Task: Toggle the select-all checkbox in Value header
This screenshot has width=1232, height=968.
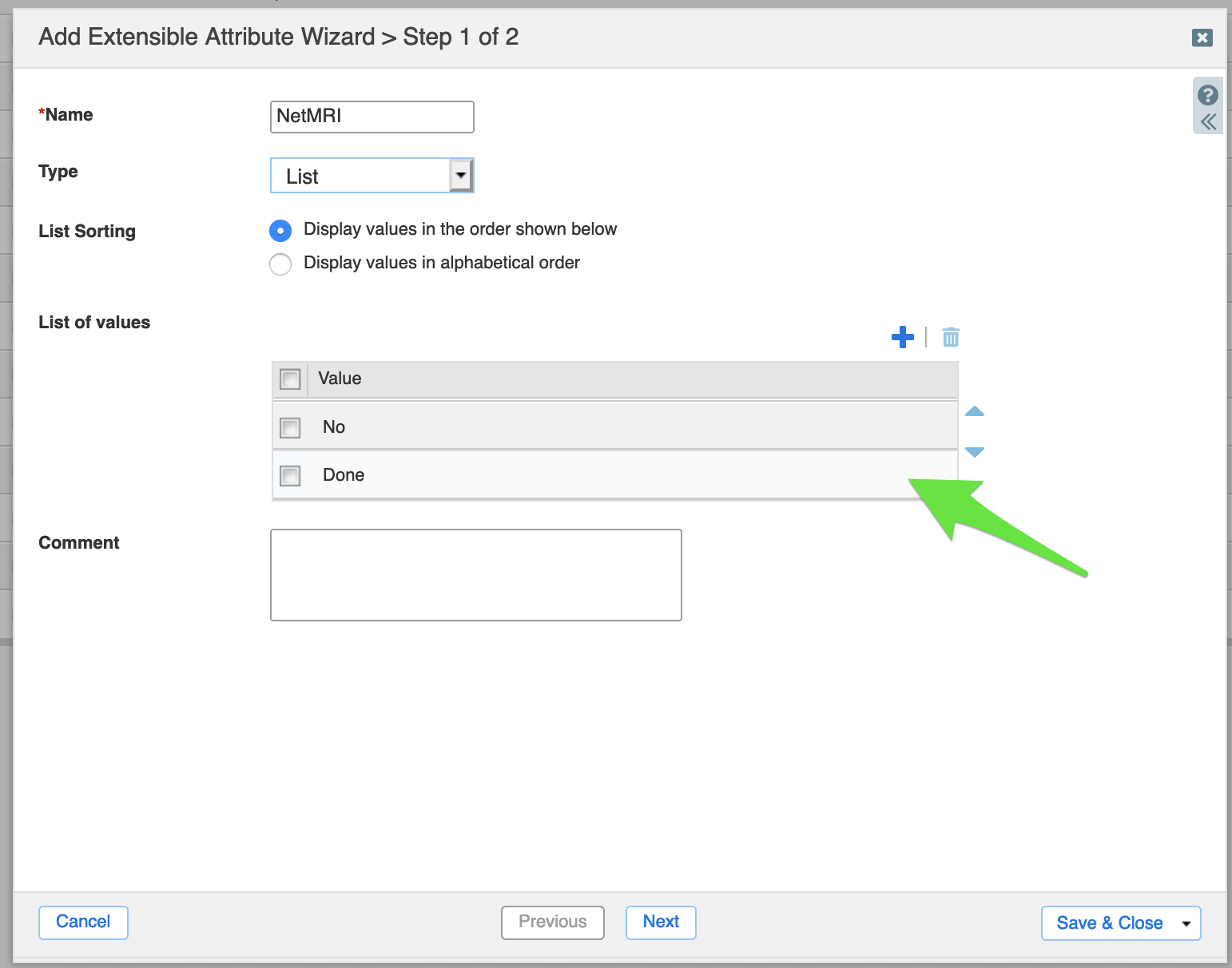Action: tap(290, 379)
